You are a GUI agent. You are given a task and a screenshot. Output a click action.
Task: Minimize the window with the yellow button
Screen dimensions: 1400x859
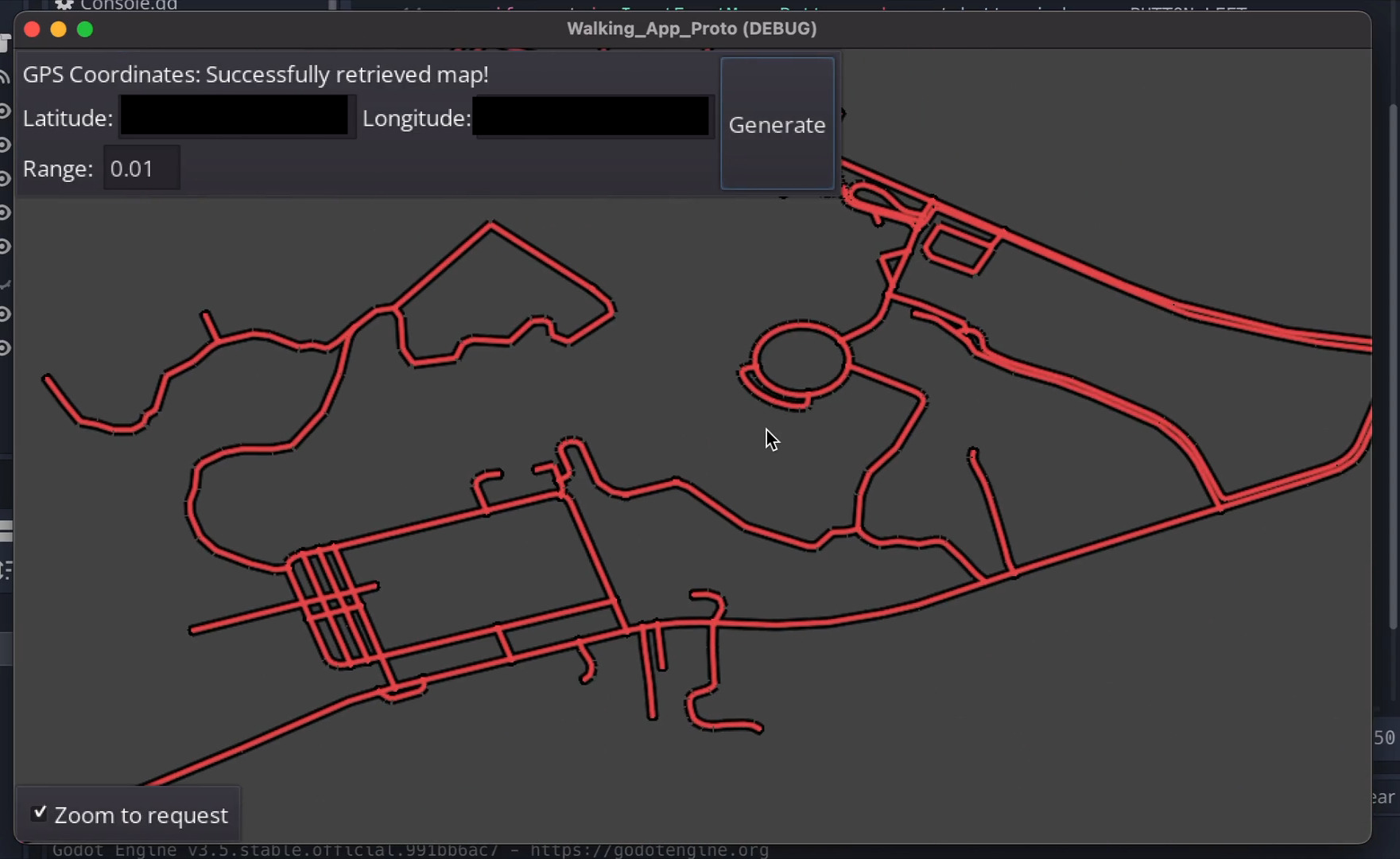tap(58, 29)
